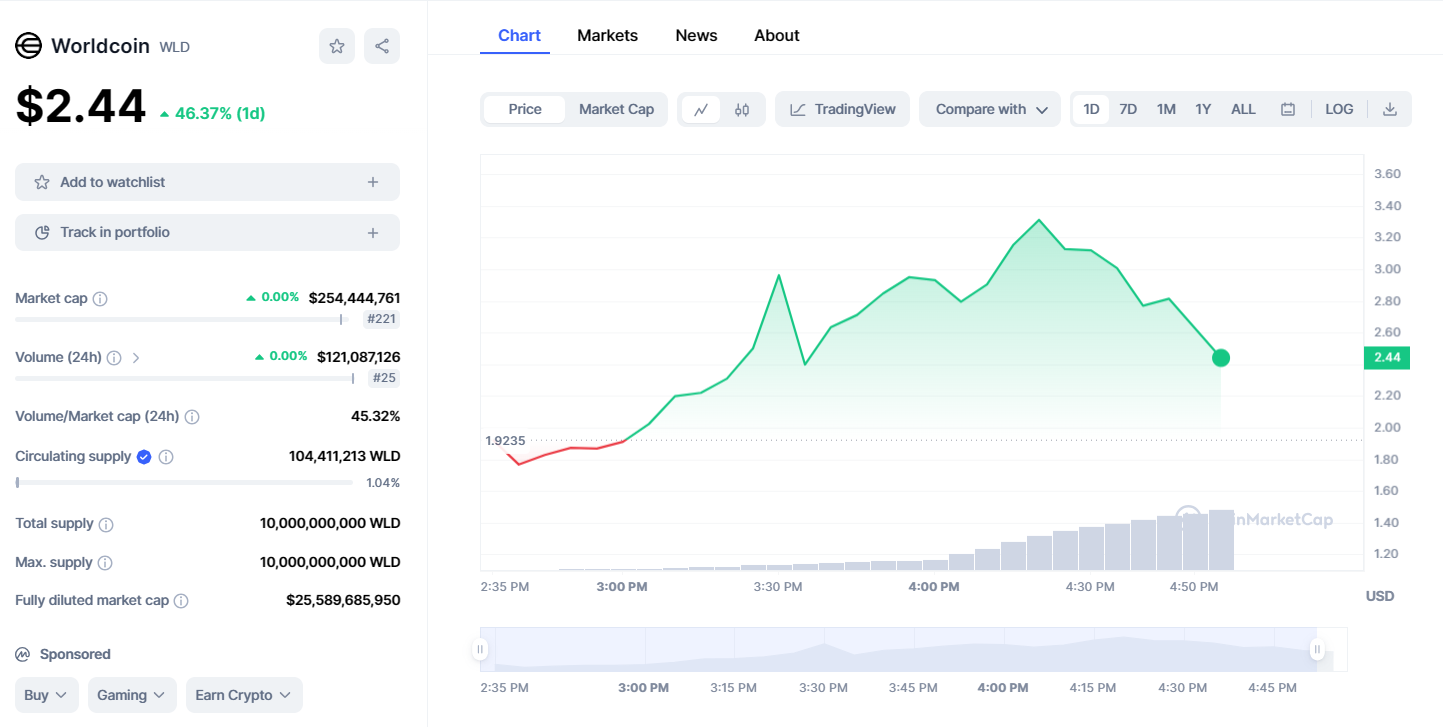Click the Worldcoin logo icon
This screenshot has width=1443, height=727.
point(28,46)
